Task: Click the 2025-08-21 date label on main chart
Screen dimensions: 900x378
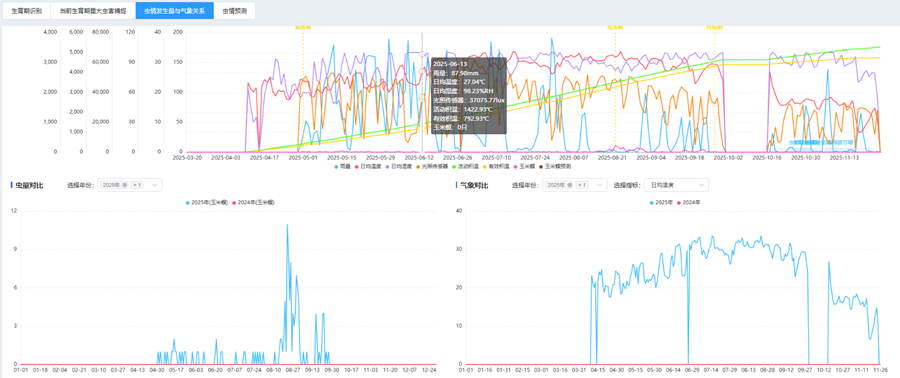Action: click(612, 157)
